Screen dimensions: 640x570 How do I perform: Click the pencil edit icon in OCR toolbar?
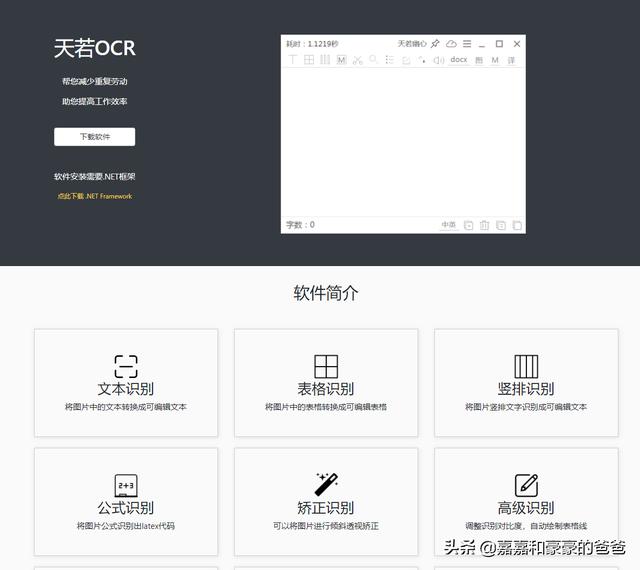click(x=406, y=60)
